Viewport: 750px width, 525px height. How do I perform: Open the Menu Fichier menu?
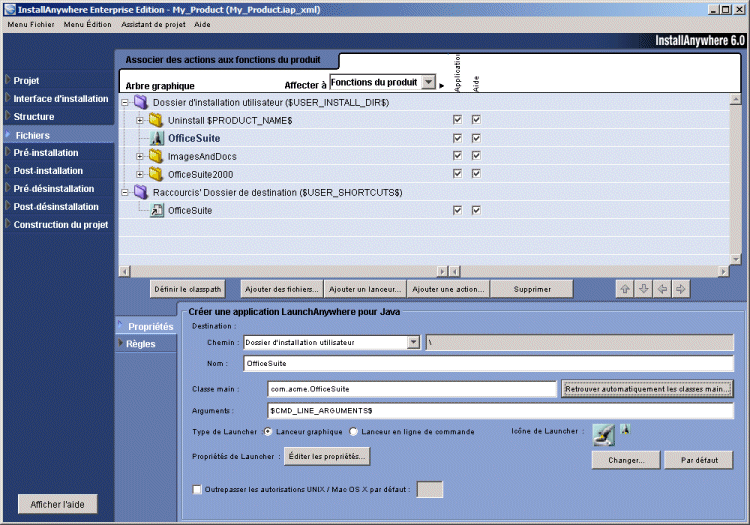click(31, 23)
